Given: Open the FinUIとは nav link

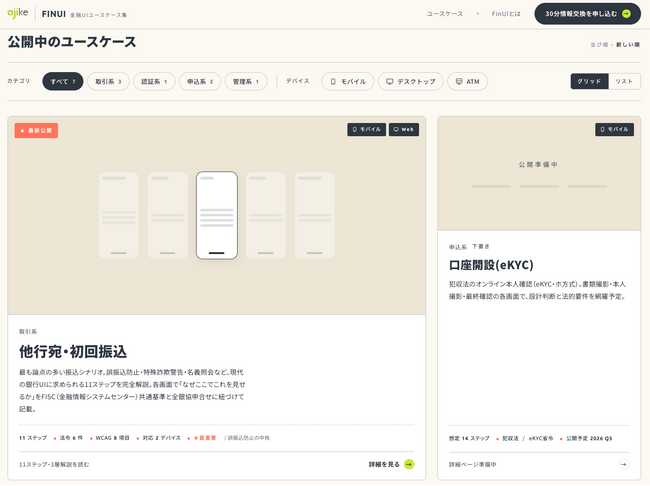Looking at the screenshot, I should [506, 14].
